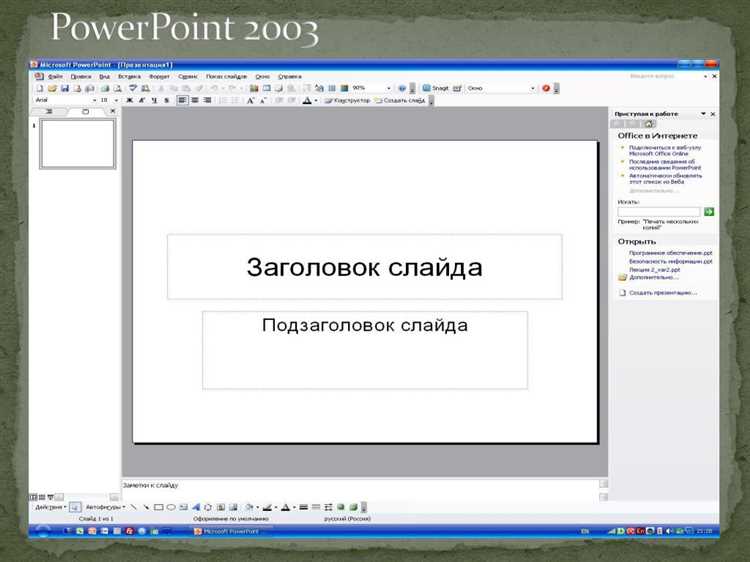Open the Окно menu
750x562 pixels.
point(262,77)
